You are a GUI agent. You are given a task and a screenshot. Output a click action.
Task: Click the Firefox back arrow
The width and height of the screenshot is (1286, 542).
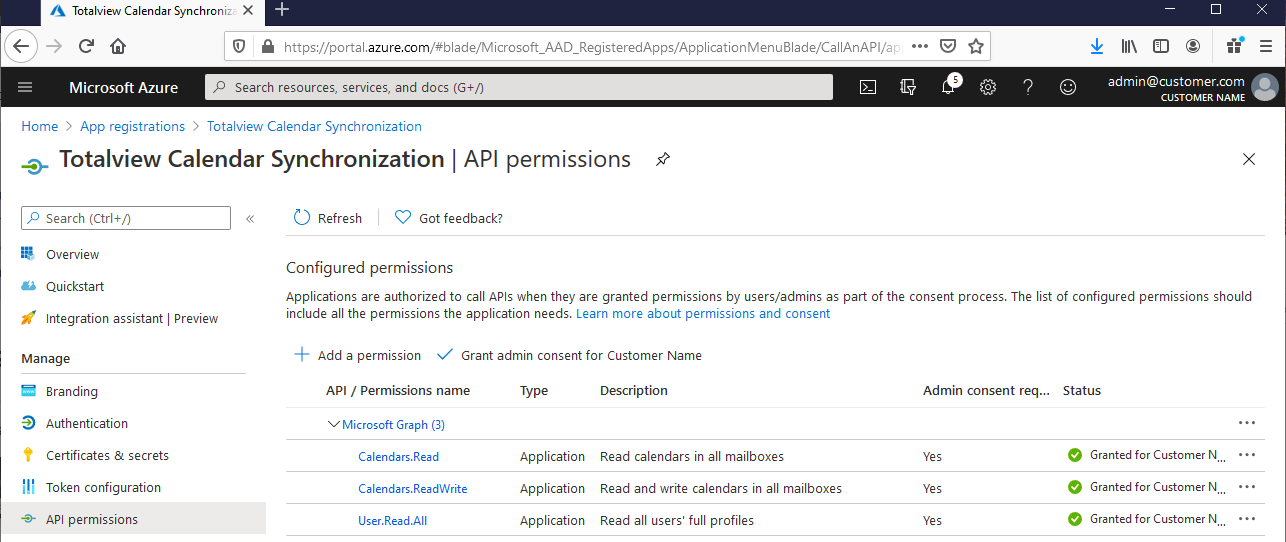pos(22,46)
